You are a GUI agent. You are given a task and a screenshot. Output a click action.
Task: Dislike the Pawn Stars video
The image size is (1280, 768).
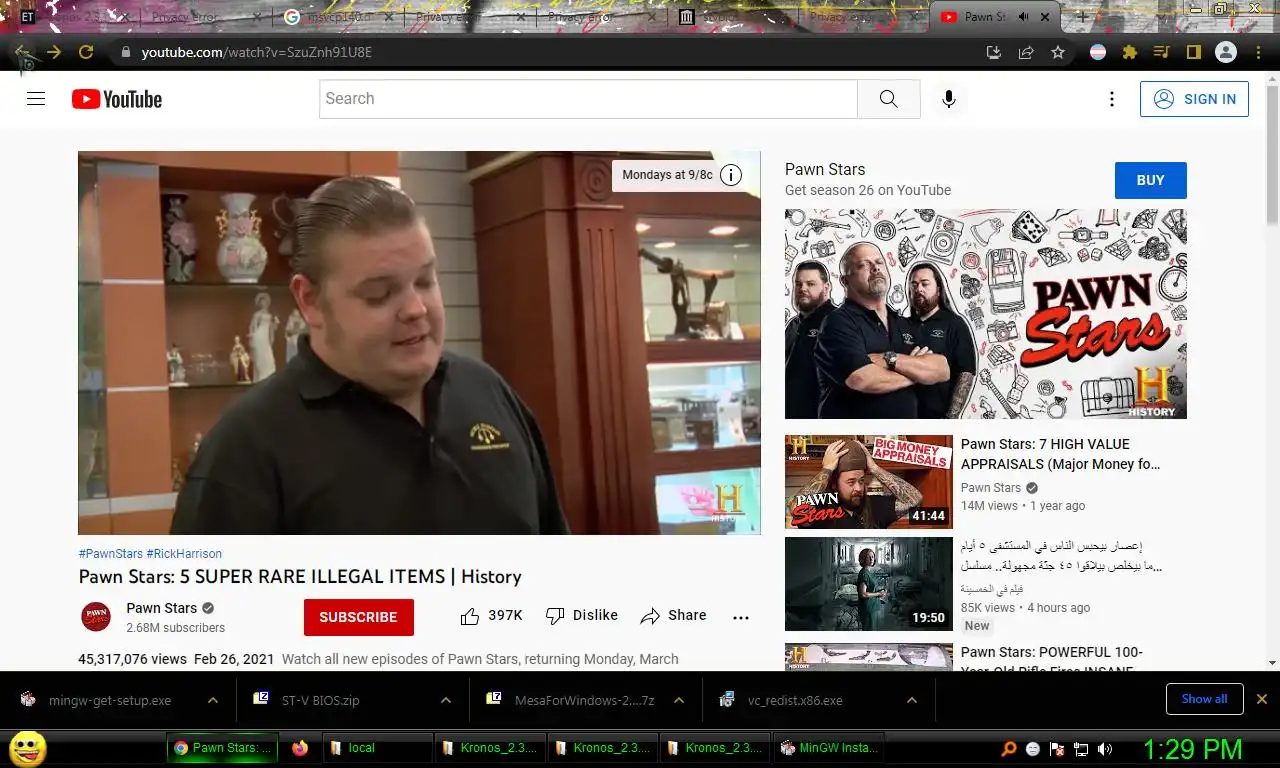[582, 616]
